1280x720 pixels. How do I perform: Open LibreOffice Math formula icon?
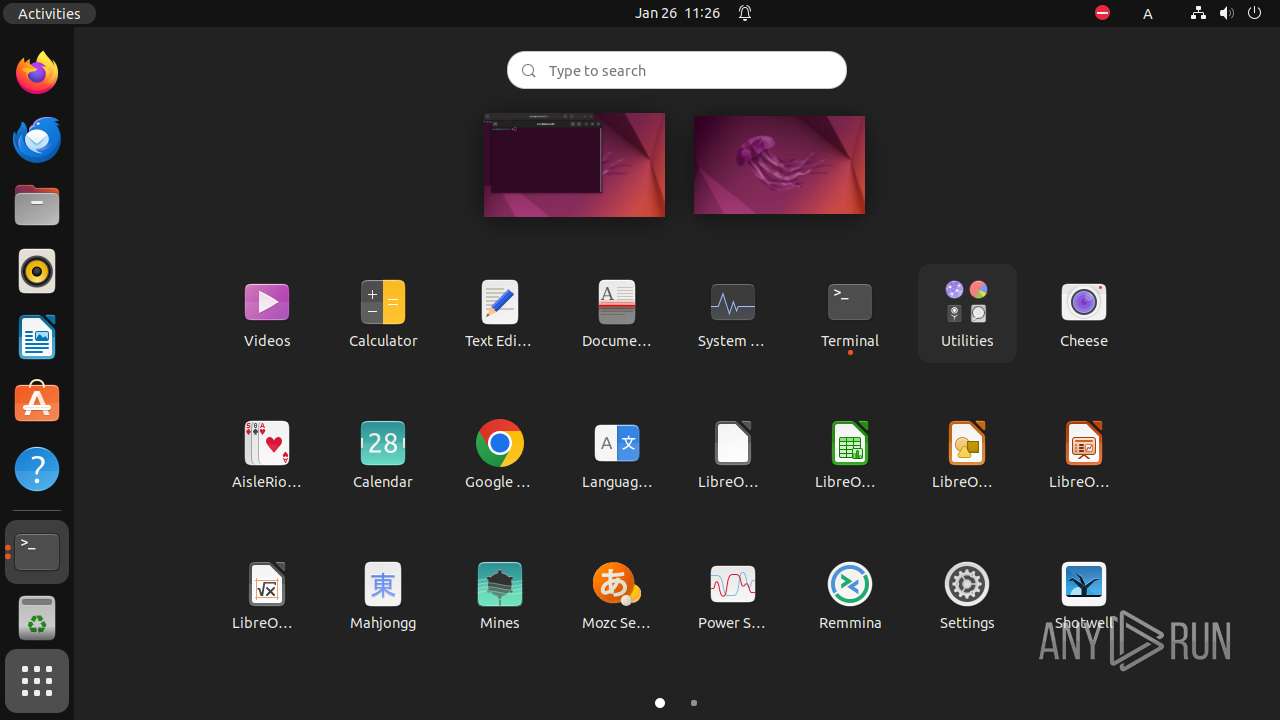coord(267,595)
